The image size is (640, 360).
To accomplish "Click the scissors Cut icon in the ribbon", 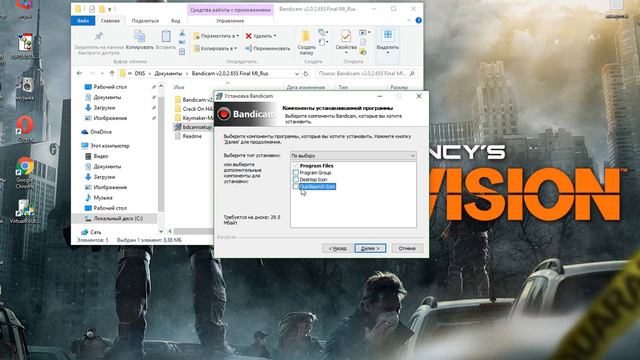I will [x=182, y=33].
